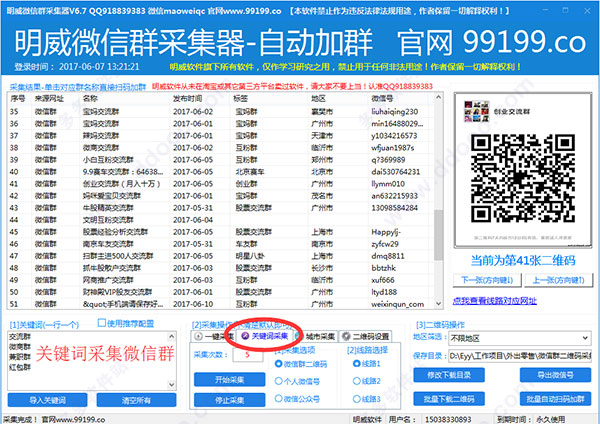Select the 线路3 route option

(351, 398)
